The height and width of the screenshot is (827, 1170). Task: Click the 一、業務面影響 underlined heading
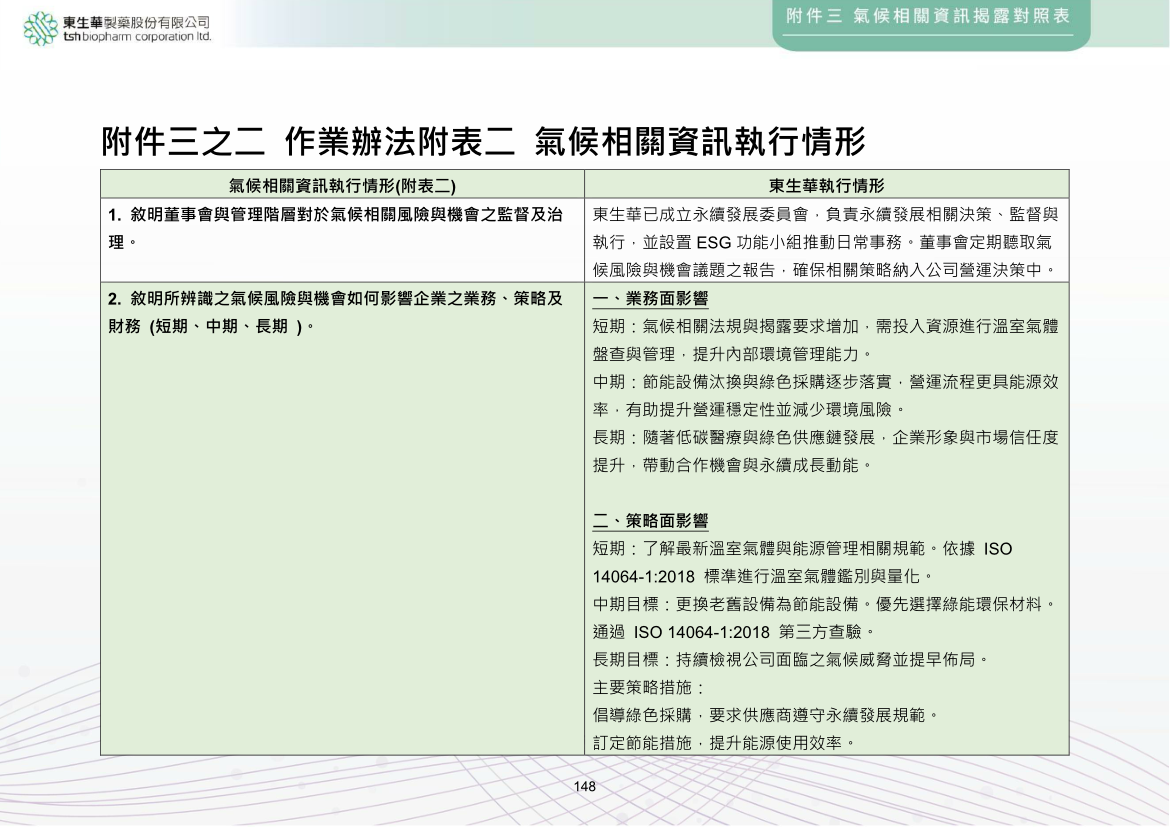pyautogui.click(x=650, y=299)
